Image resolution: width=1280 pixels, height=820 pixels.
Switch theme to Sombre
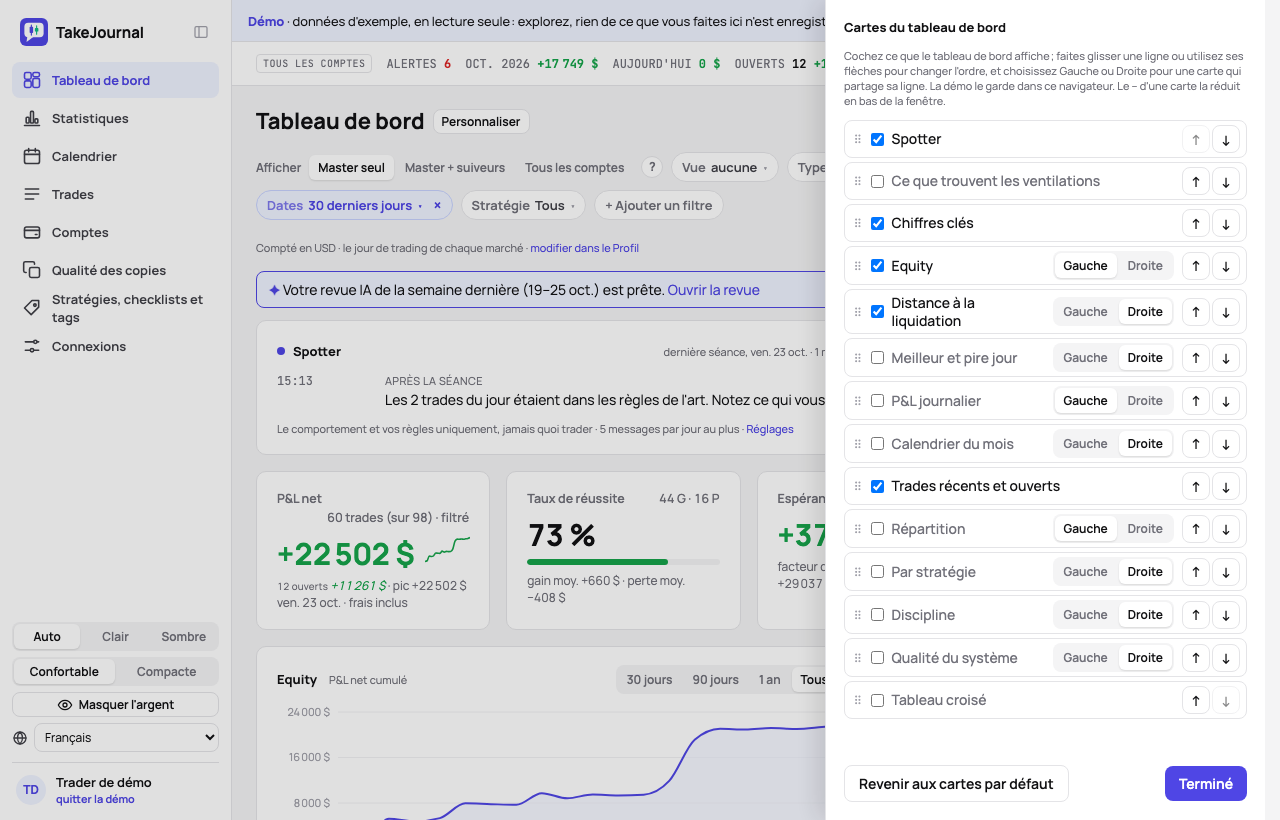coord(183,637)
